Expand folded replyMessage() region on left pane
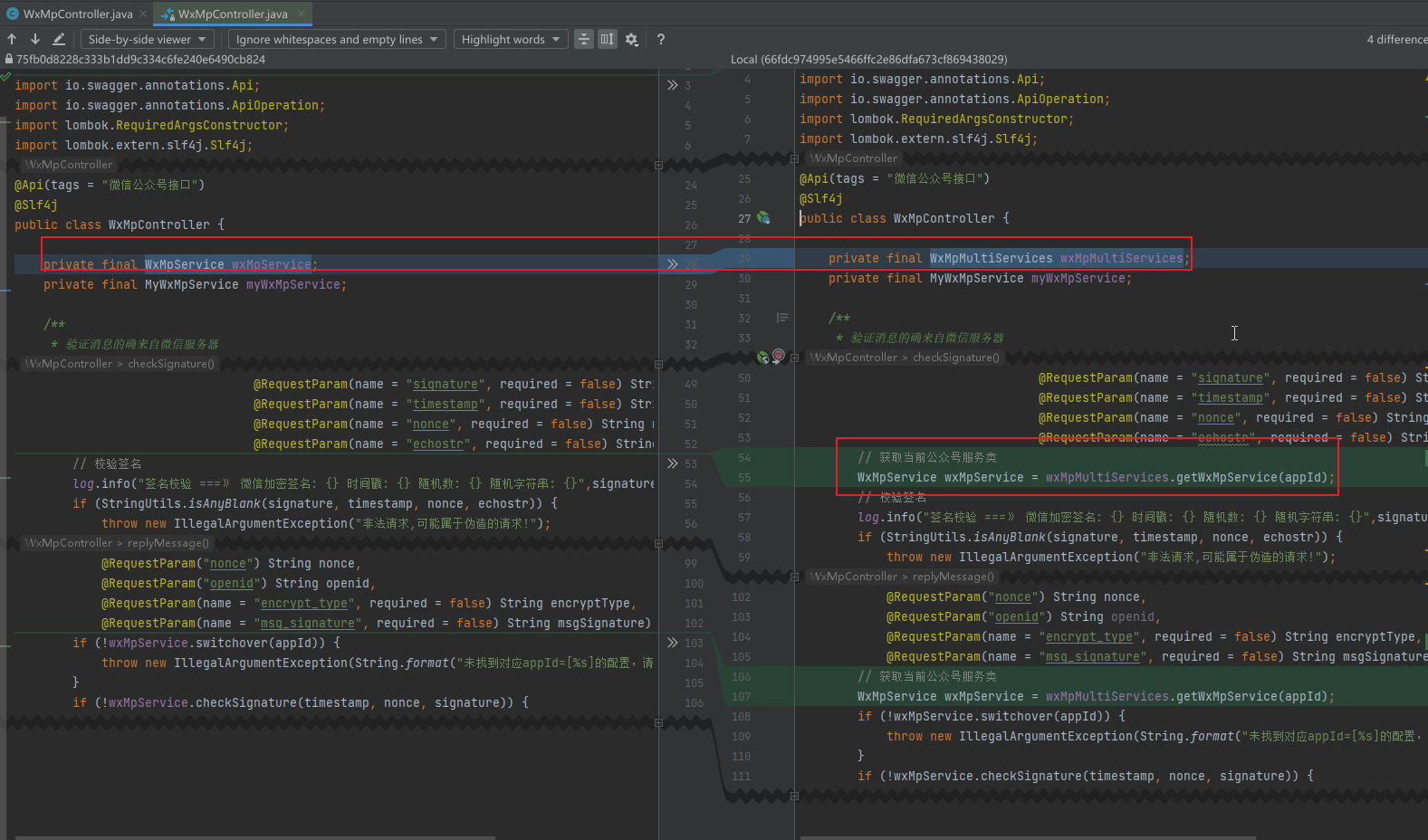Screen dimensions: 1428x840 click(x=658, y=544)
